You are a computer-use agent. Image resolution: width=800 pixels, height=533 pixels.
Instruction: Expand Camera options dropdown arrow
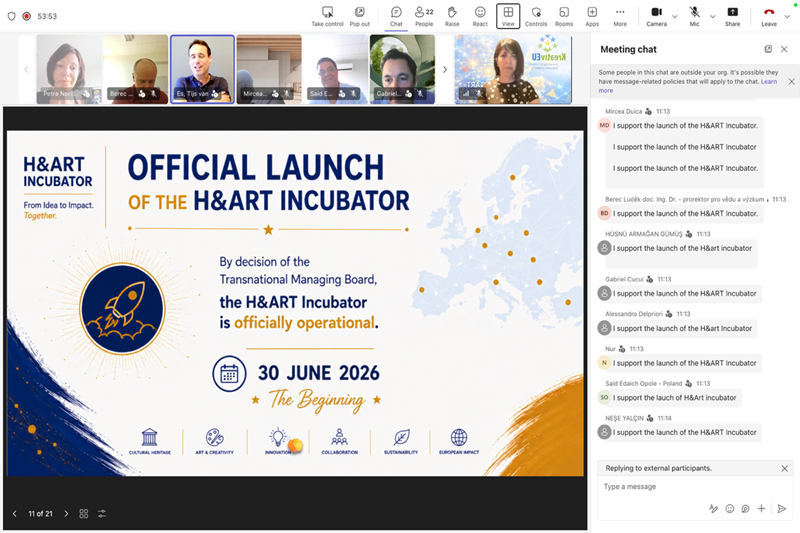(x=674, y=16)
